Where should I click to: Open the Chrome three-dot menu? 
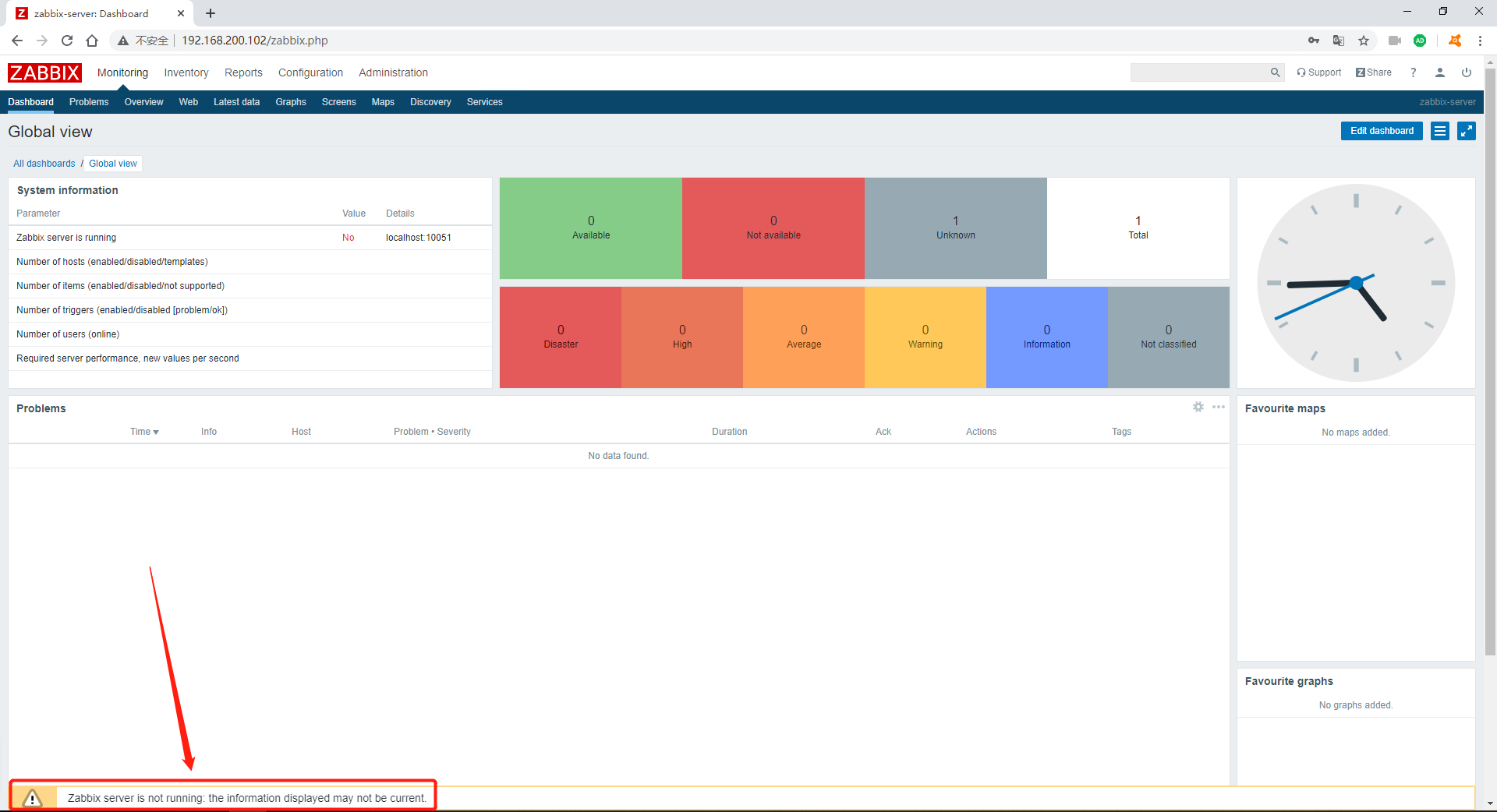(x=1480, y=41)
